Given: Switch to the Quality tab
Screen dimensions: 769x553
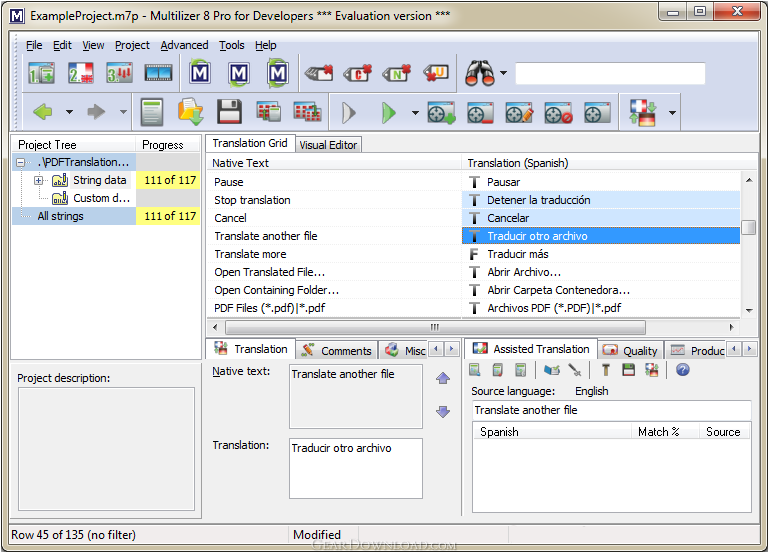Looking at the screenshot, I should [x=630, y=351].
